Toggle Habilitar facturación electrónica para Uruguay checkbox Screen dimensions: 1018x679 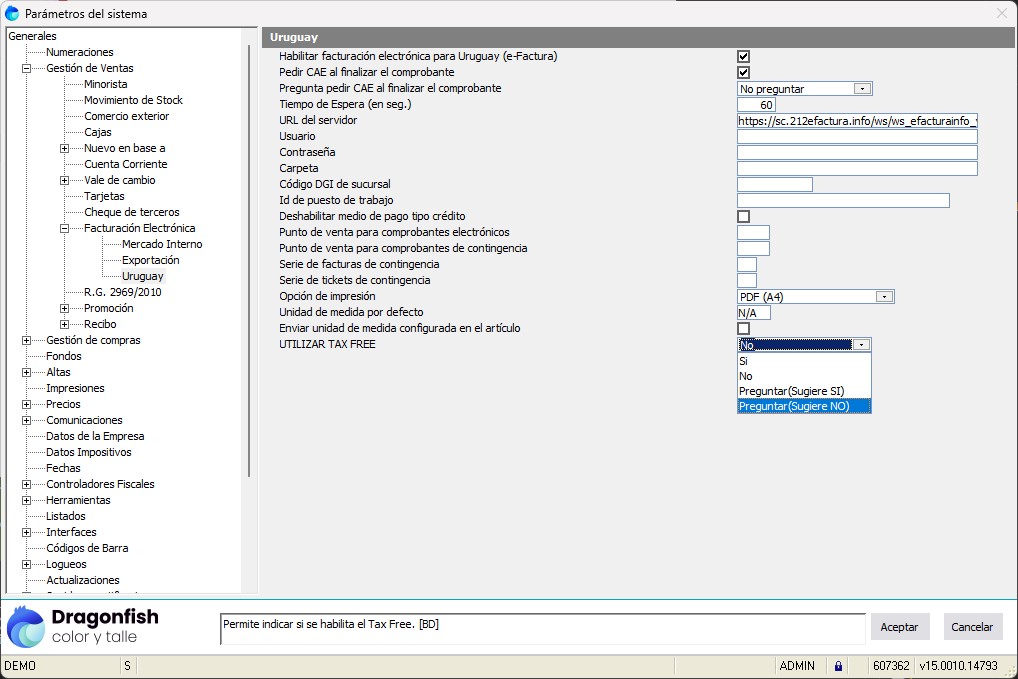pyautogui.click(x=743, y=57)
